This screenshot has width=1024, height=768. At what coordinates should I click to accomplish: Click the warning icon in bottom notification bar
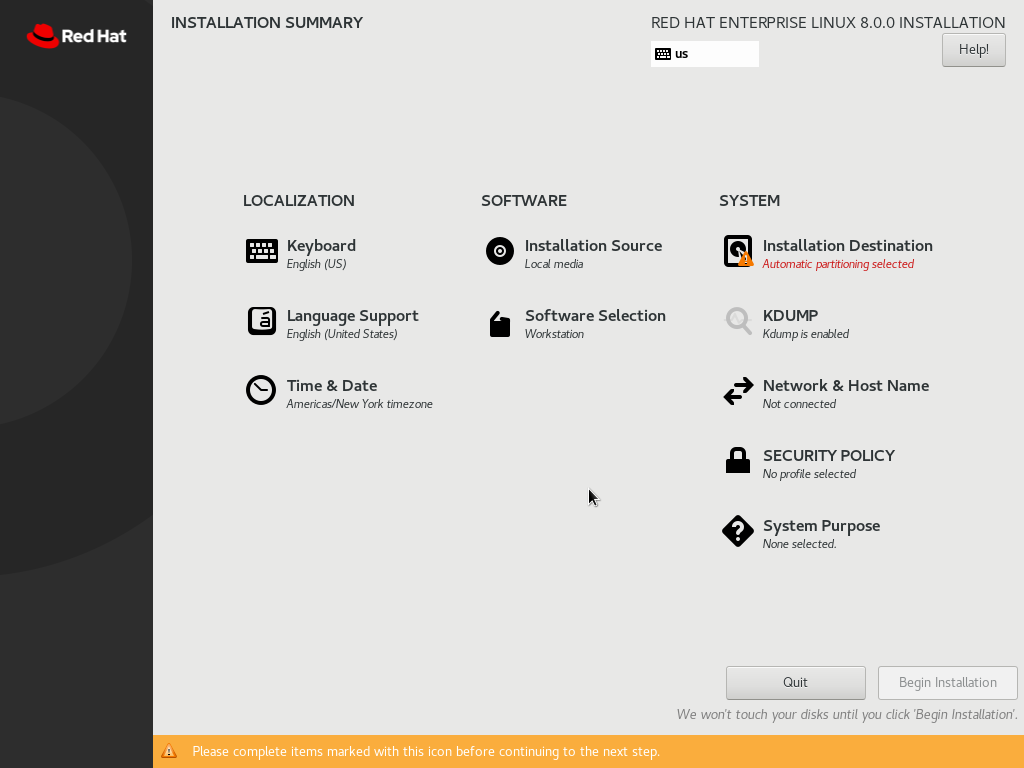tap(169, 751)
